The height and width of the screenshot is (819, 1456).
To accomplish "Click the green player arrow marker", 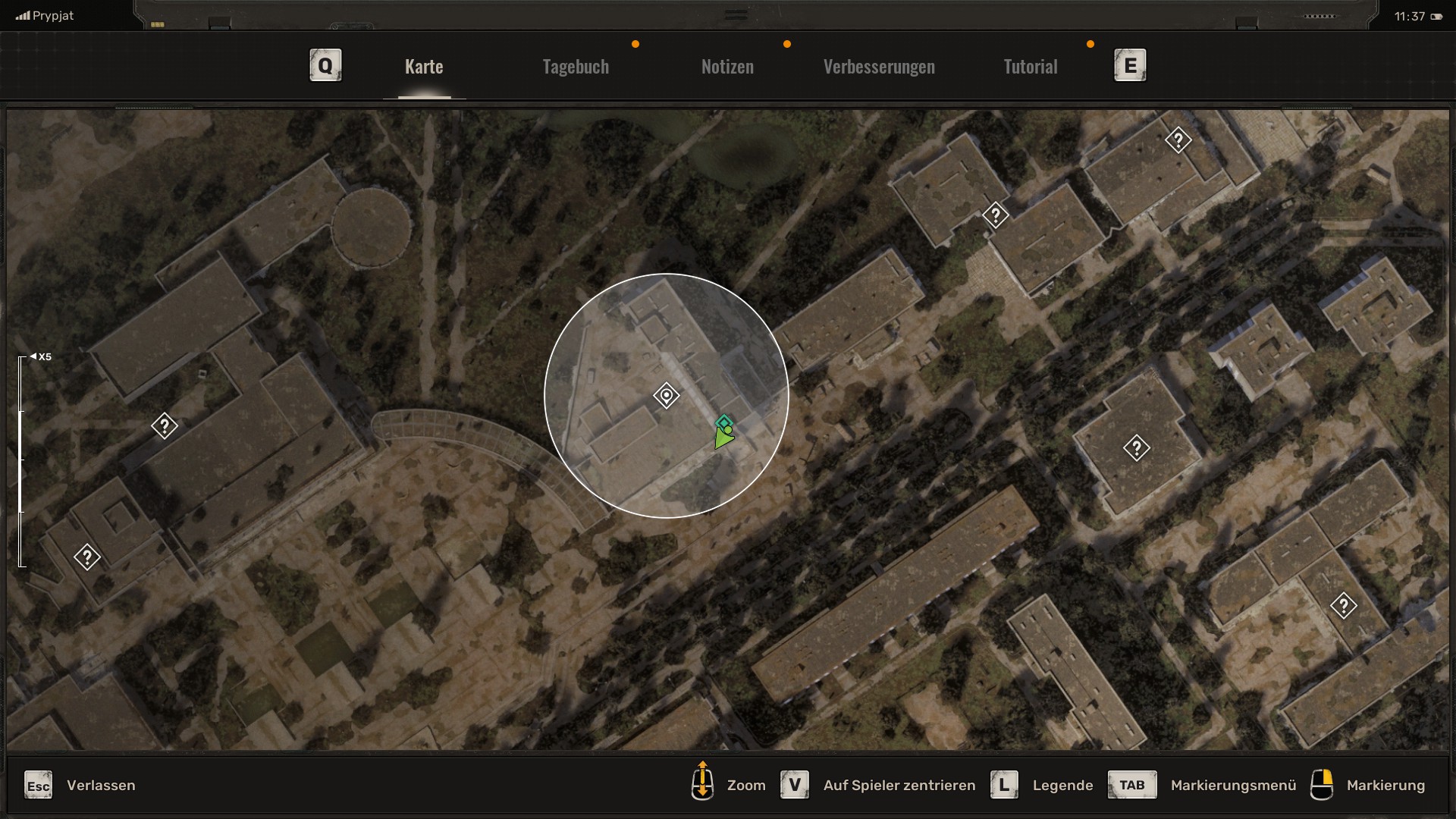I will (723, 439).
